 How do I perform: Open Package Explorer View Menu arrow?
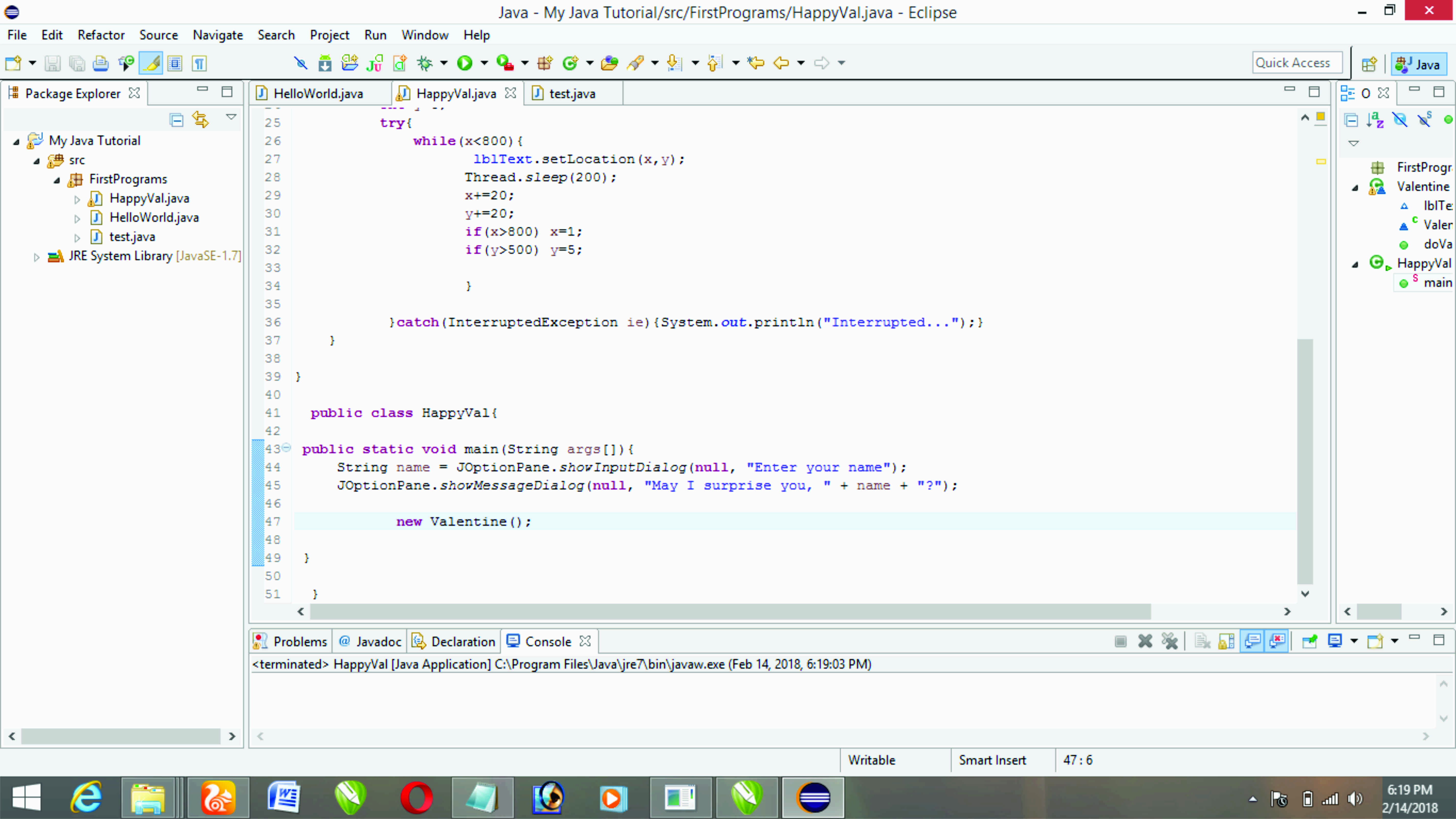231,117
